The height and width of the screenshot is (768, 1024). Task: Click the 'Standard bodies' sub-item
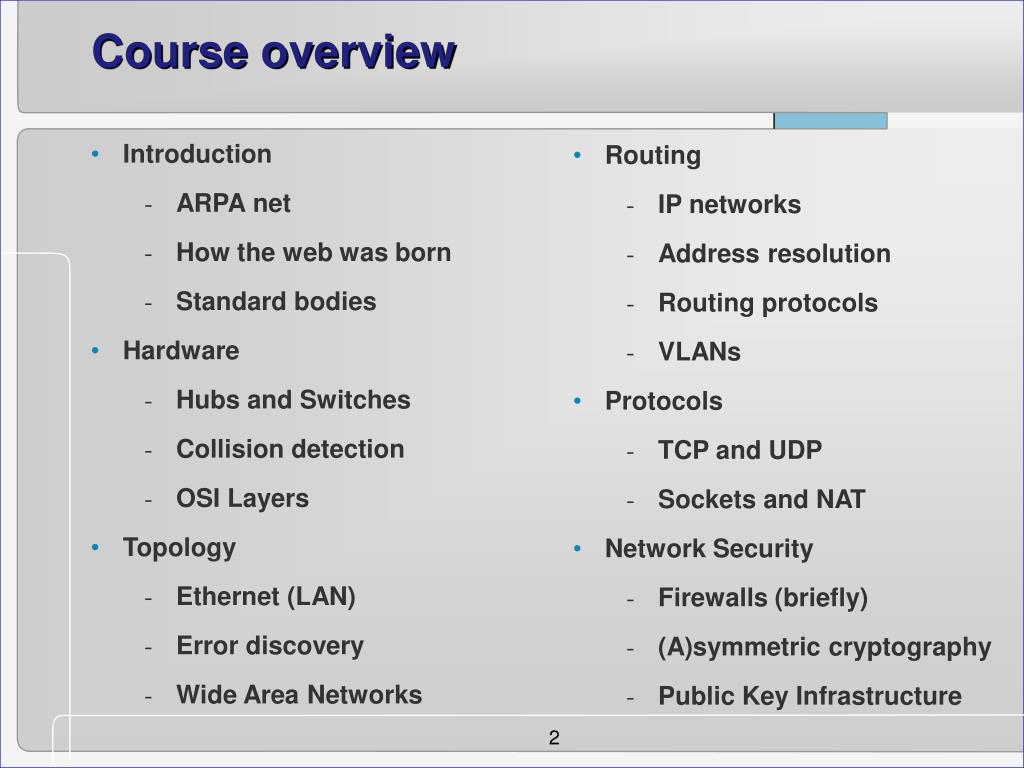tap(276, 301)
